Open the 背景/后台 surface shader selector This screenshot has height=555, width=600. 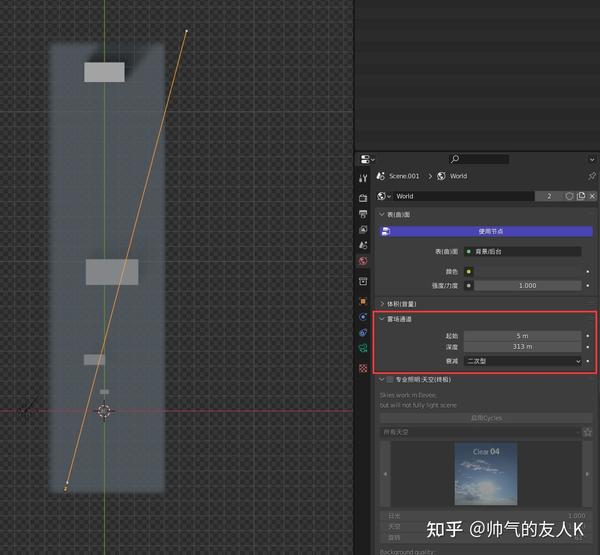pos(522,251)
